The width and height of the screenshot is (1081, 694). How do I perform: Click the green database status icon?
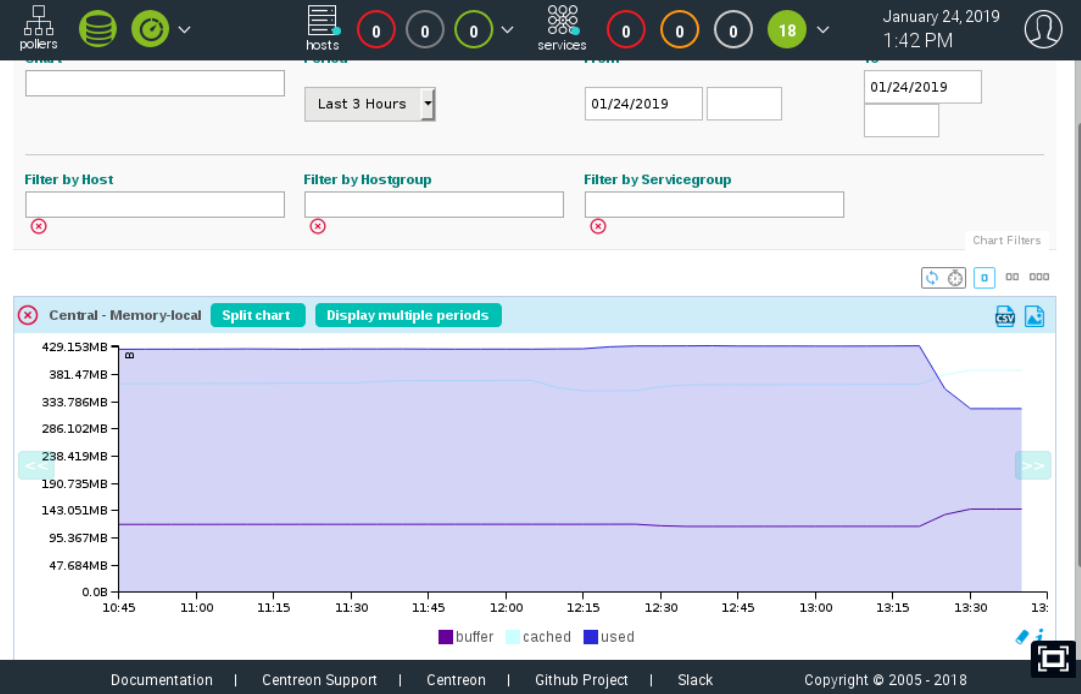(x=97, y=29)
